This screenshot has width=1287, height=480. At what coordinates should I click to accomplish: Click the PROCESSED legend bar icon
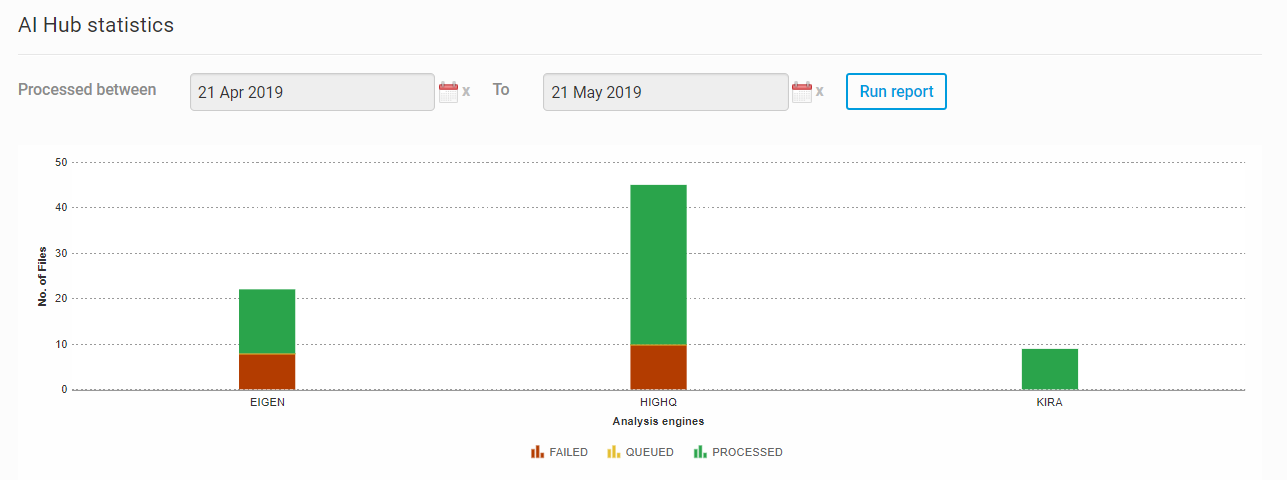700,452
